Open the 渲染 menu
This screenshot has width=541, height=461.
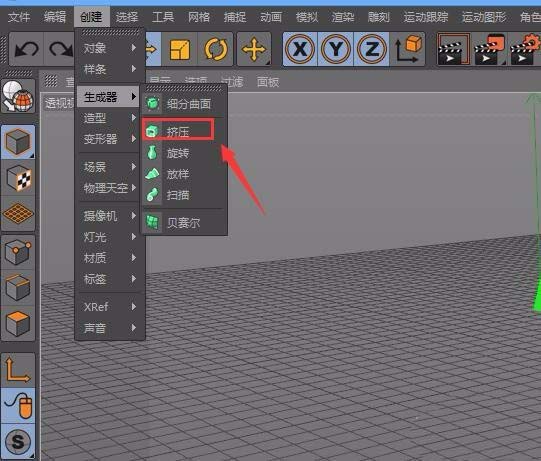pos(343,17)
